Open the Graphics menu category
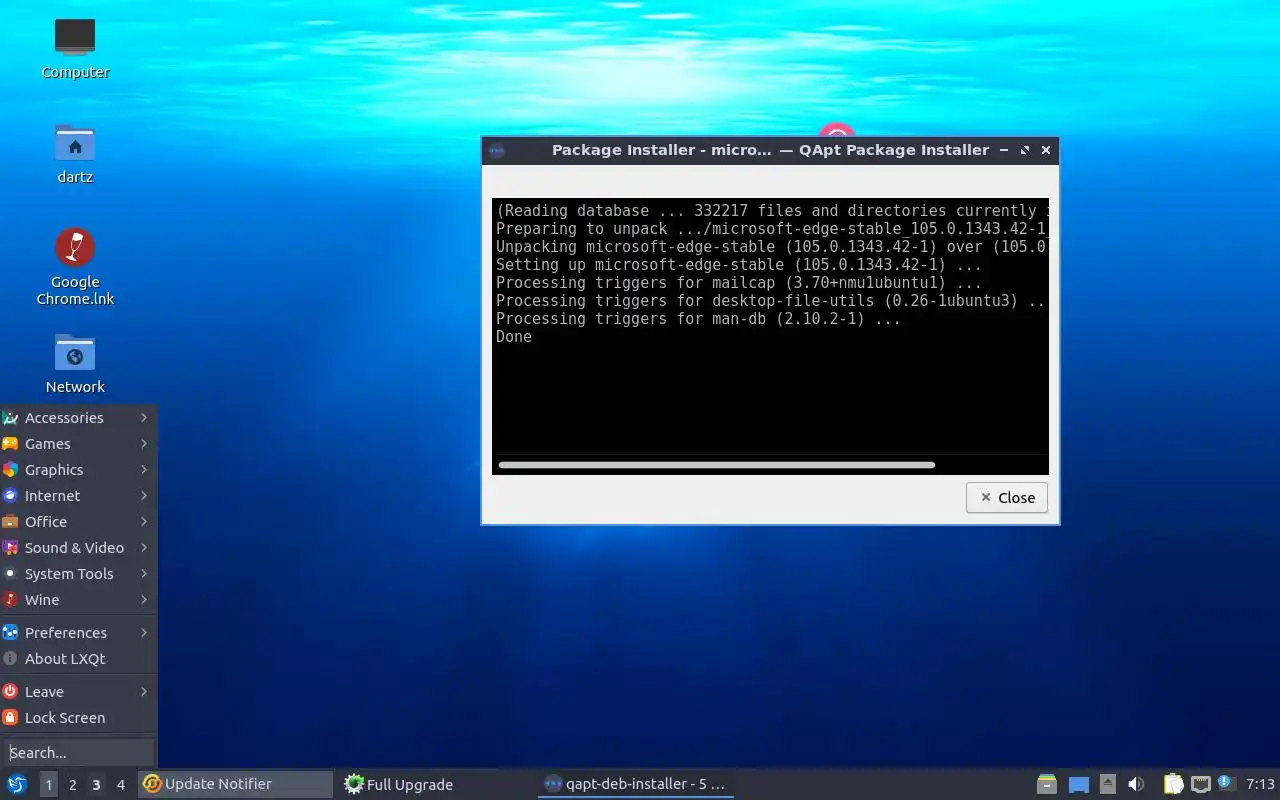Viewport: 1280px width, 800px height. (x=78, y=470)
